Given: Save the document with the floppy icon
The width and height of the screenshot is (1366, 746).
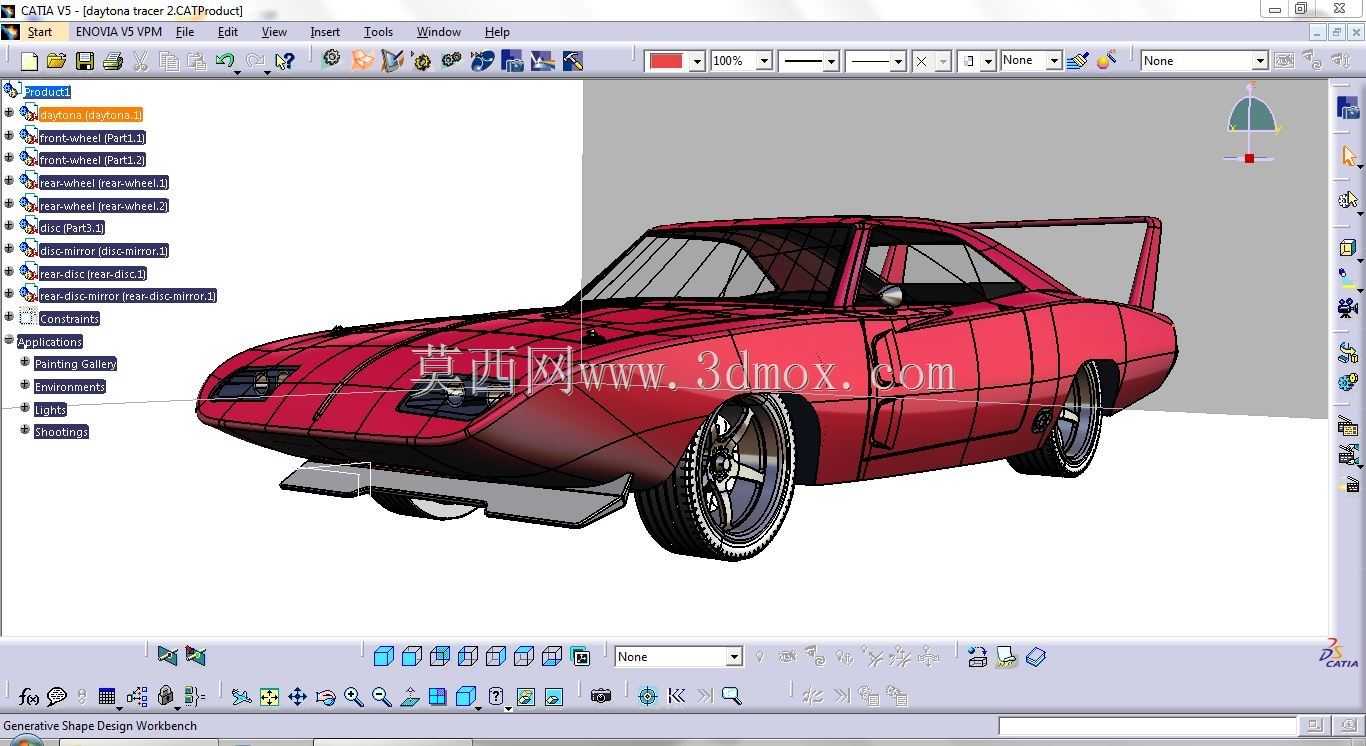Looking at the screenshot, I should pyautogui.click(x=85, y=62).
